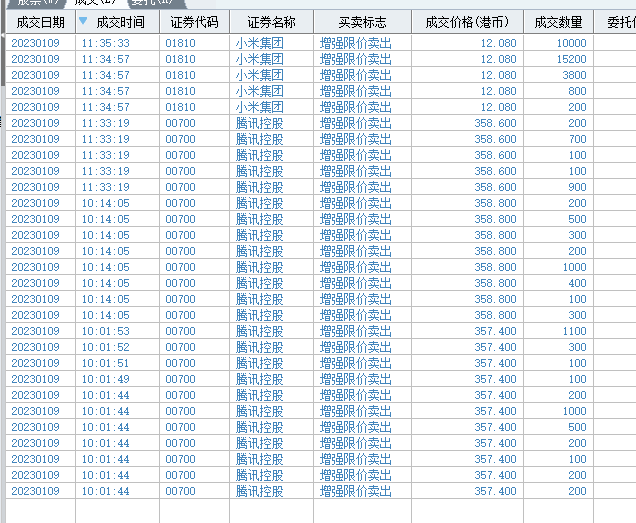Click quantity 1000 in the 10:01:44 row
Image resolution: width=636 pixels, height=523 pixels.
pos(574,411)
